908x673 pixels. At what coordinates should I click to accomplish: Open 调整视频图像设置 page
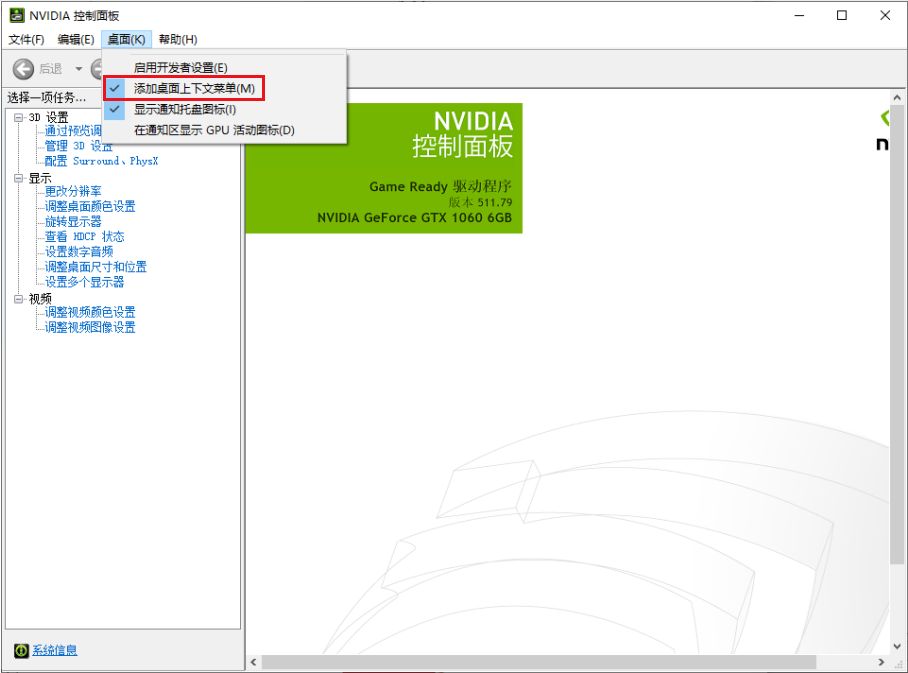(90, 327)
